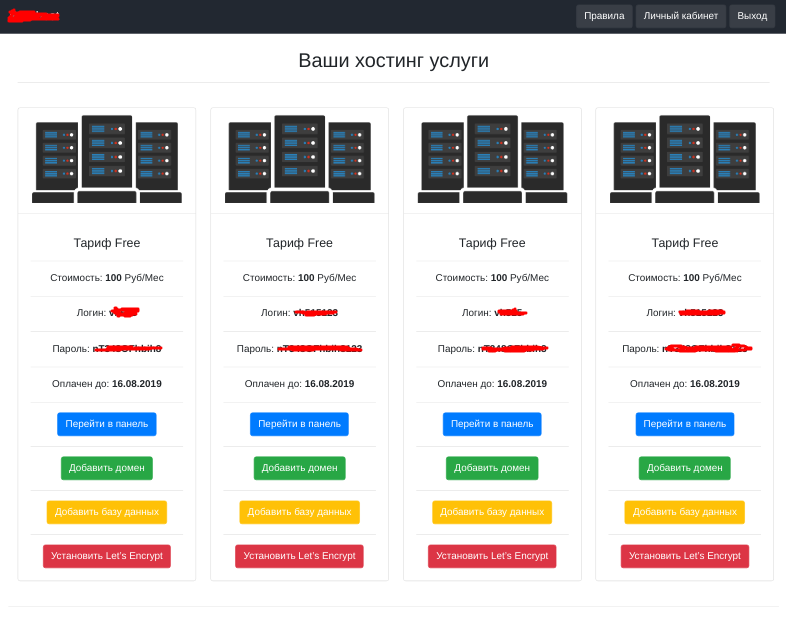
Task: Click the server rack image in first card
Action: coord(107,160)
